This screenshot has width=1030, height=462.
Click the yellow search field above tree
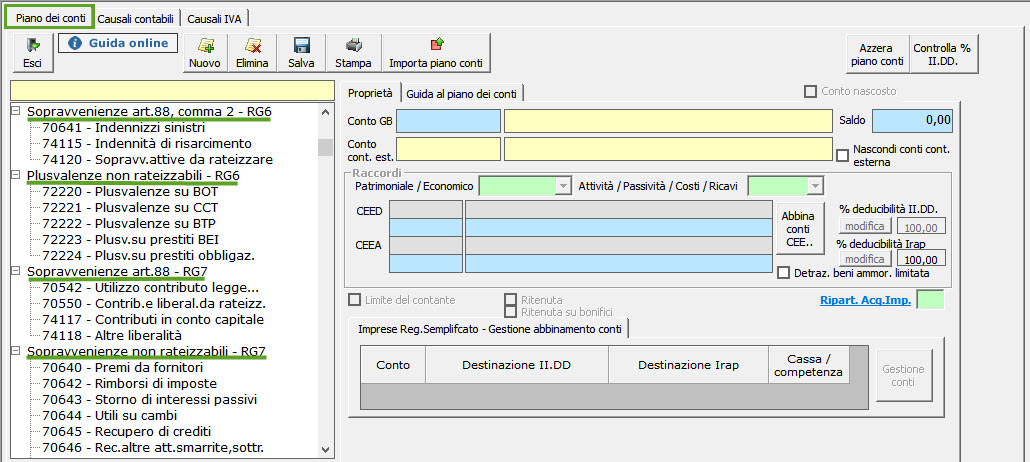[171, 90]
